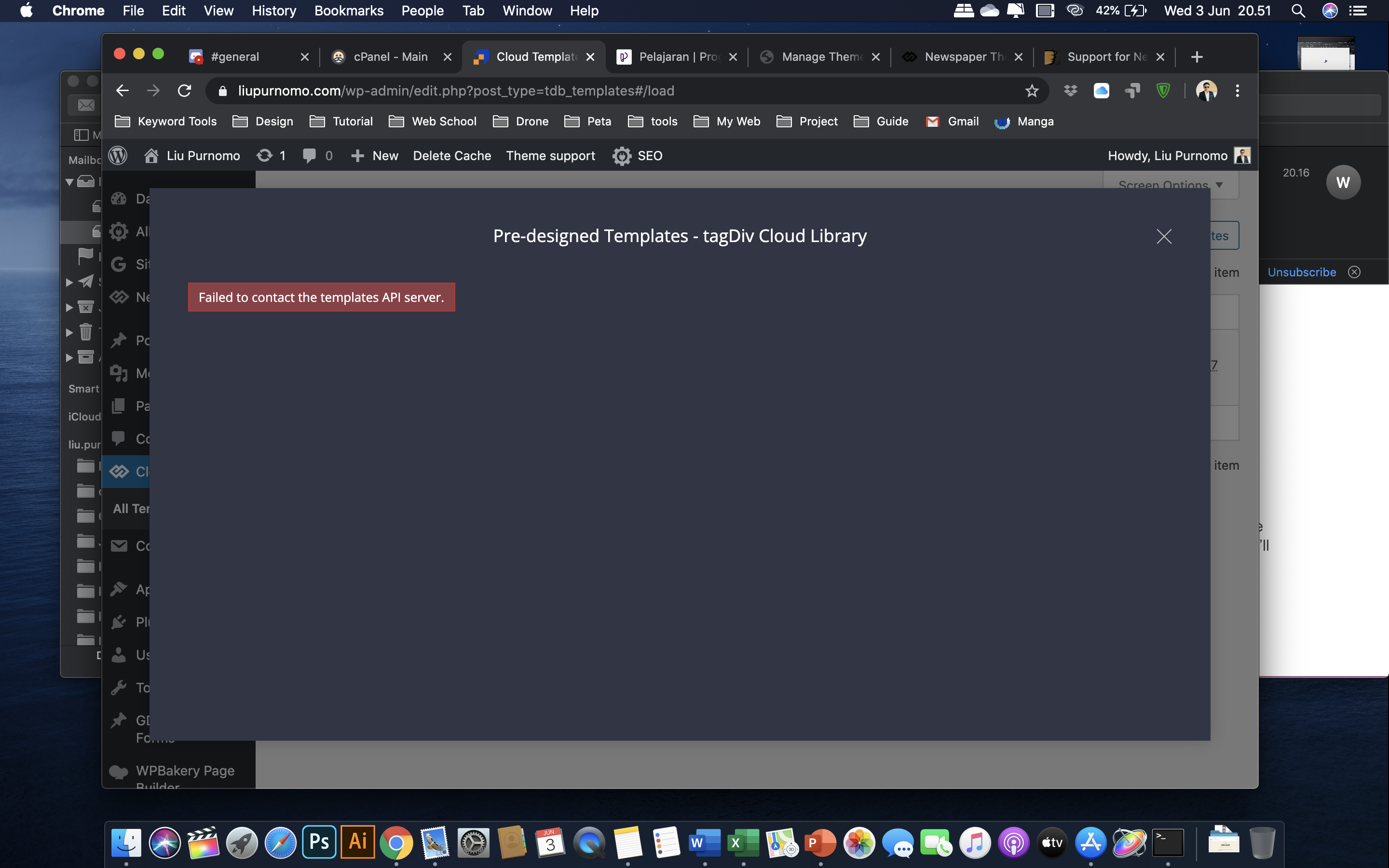Open Spotlight search in menu bar

[x=1298, y=11]
